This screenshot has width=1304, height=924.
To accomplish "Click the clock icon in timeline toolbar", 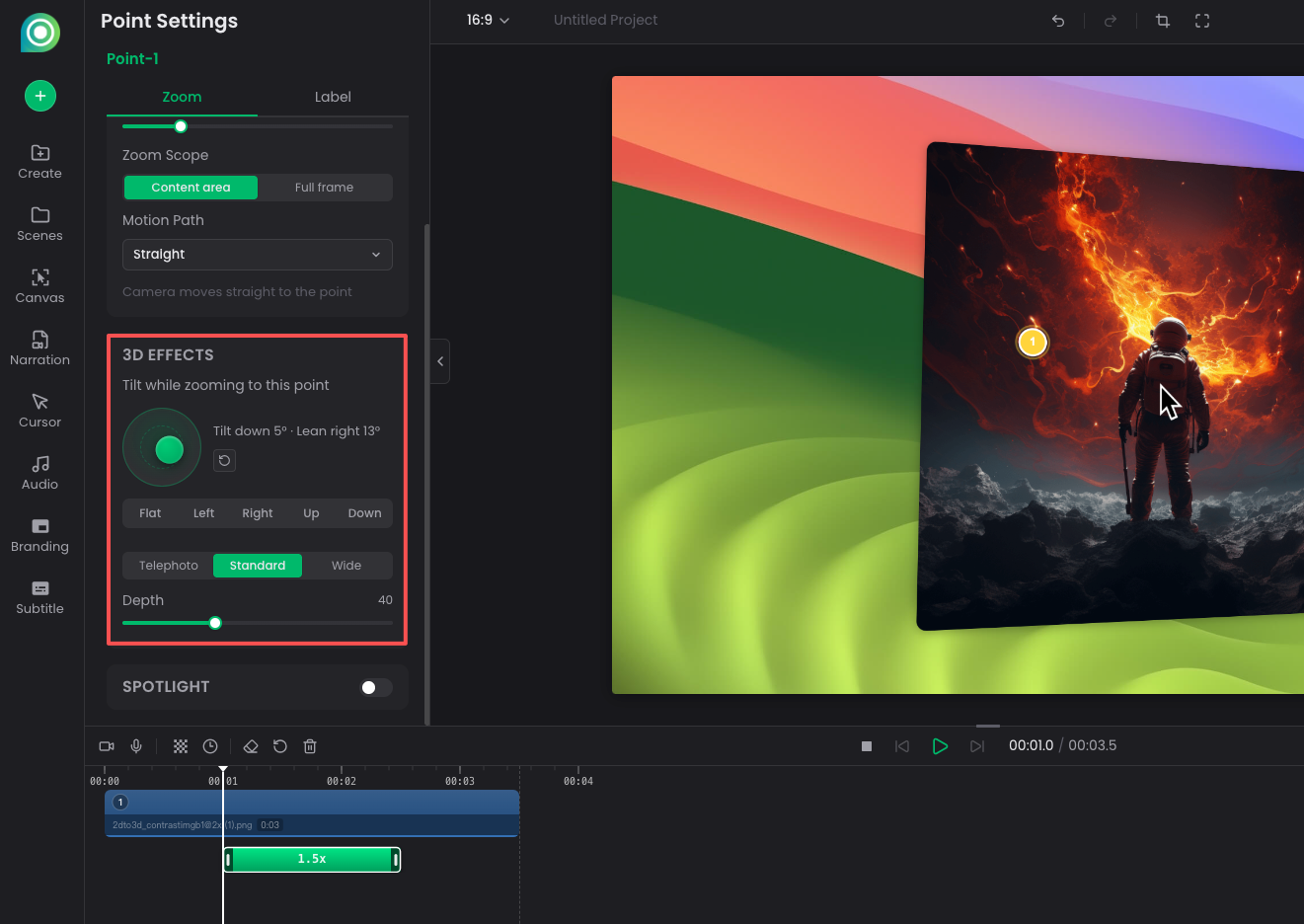I will click(x=210, y=746).
